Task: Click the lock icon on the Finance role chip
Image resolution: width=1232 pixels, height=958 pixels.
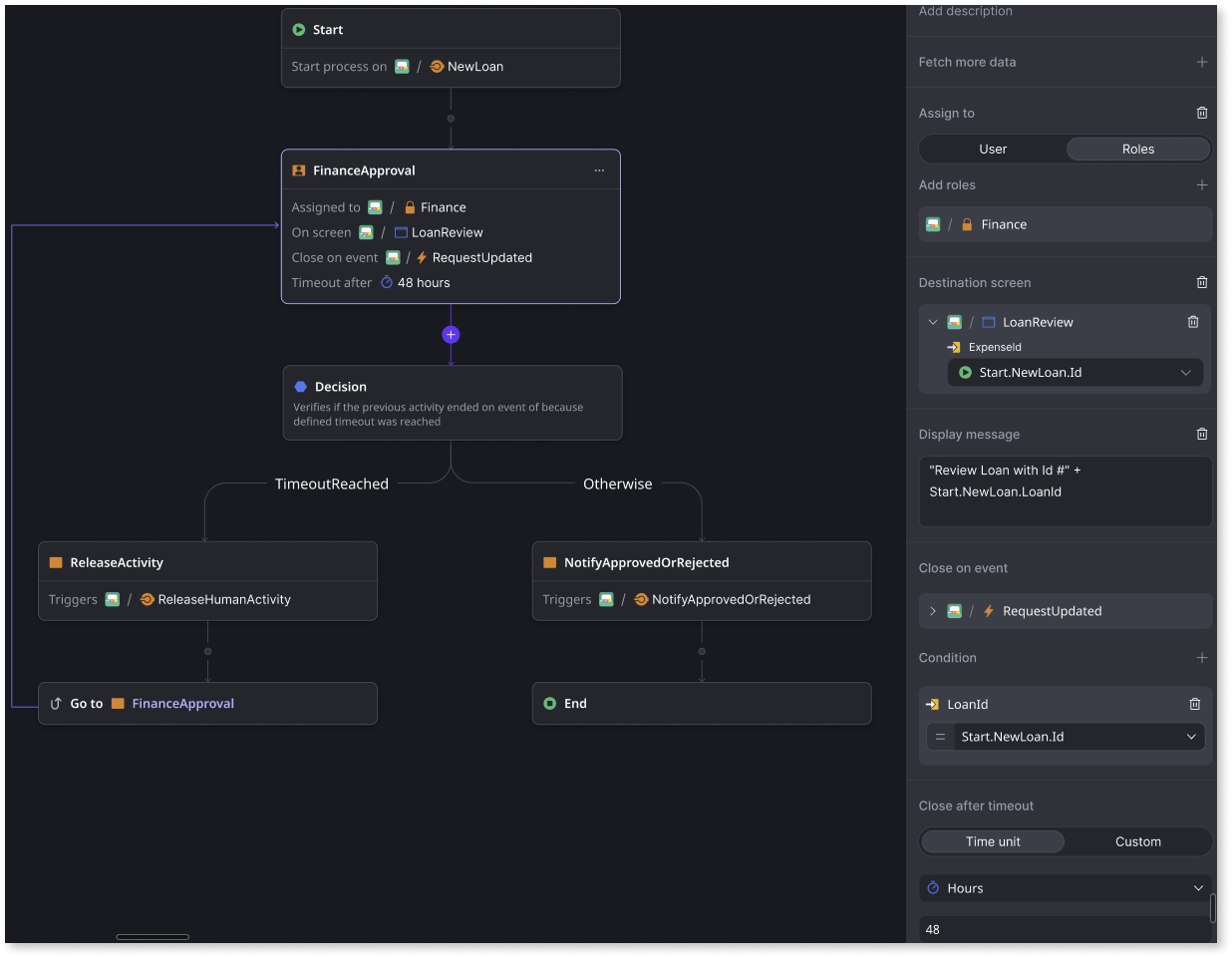Action: [x=967, y=224]
